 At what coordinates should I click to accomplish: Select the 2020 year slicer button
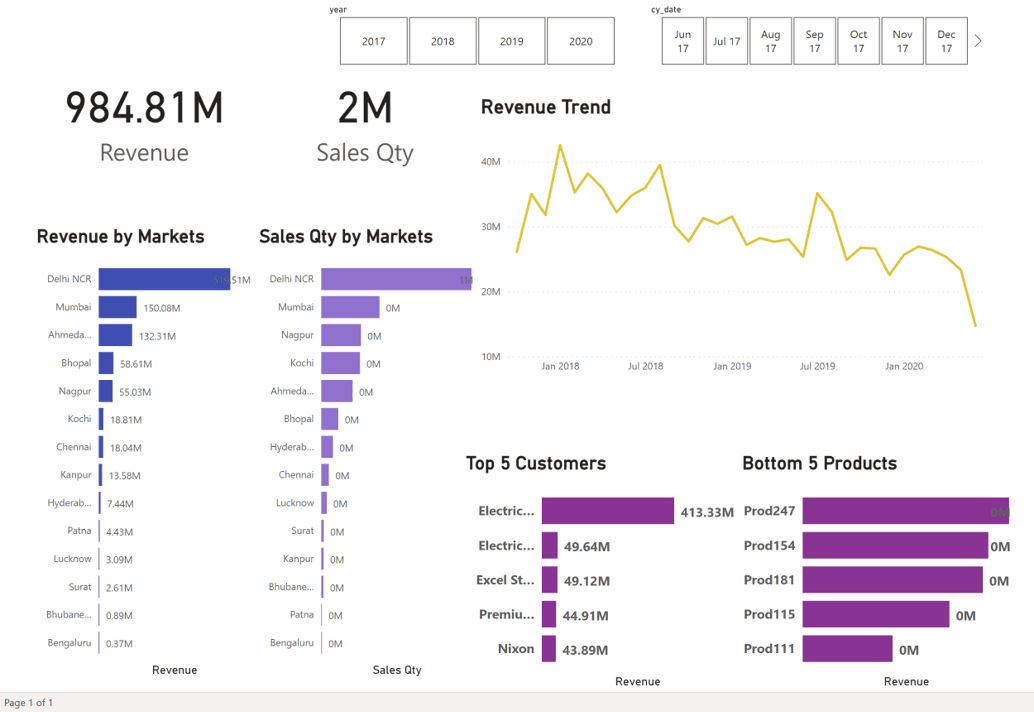[580, 40]
